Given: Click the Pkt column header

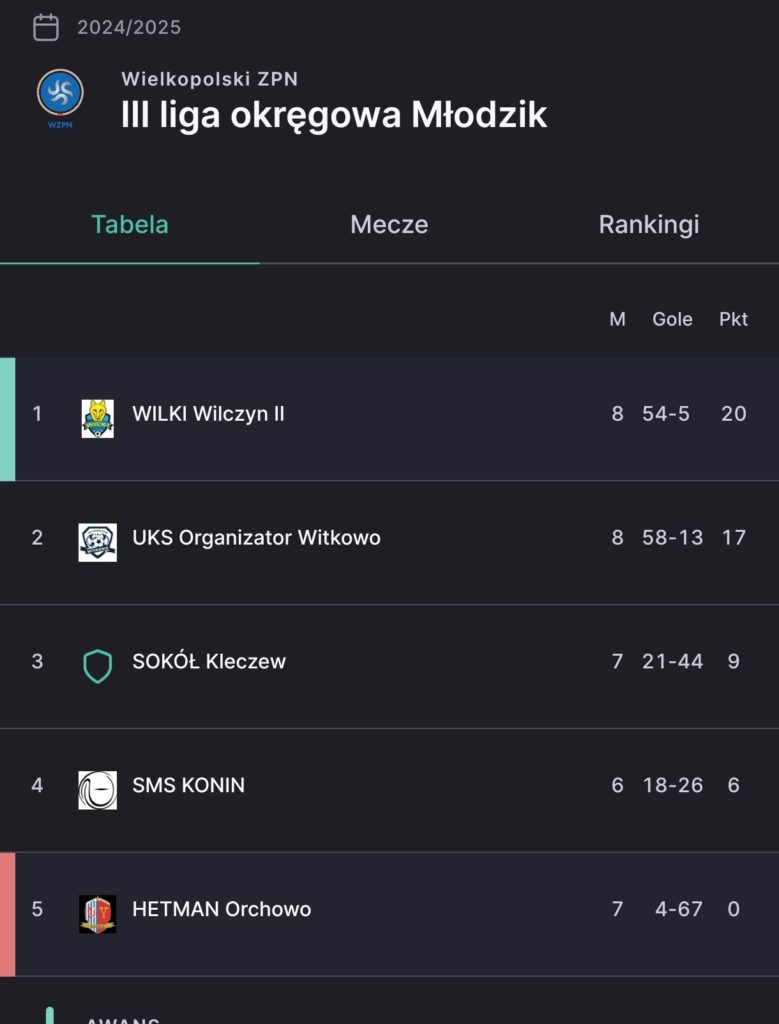Looking at the screenshot, I should click(x=733, y=319).
